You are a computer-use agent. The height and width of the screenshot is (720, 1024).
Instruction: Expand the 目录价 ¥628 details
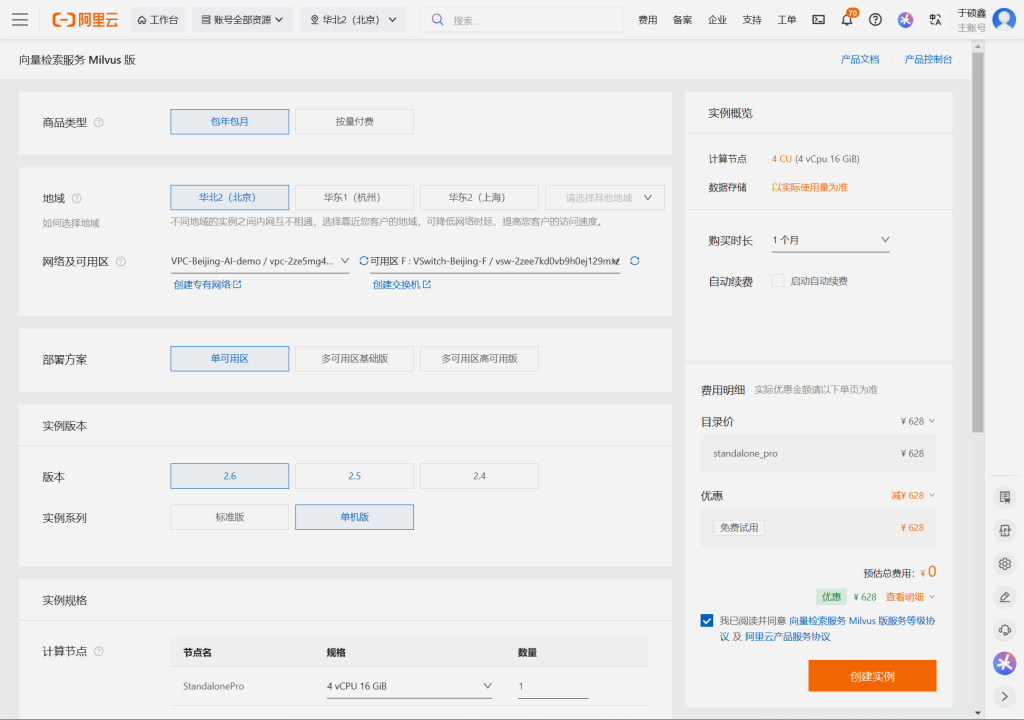[918, 421]
